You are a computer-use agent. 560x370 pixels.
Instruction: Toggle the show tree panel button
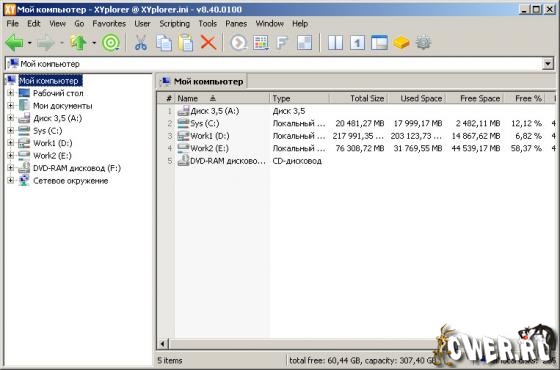pos(379,43)
